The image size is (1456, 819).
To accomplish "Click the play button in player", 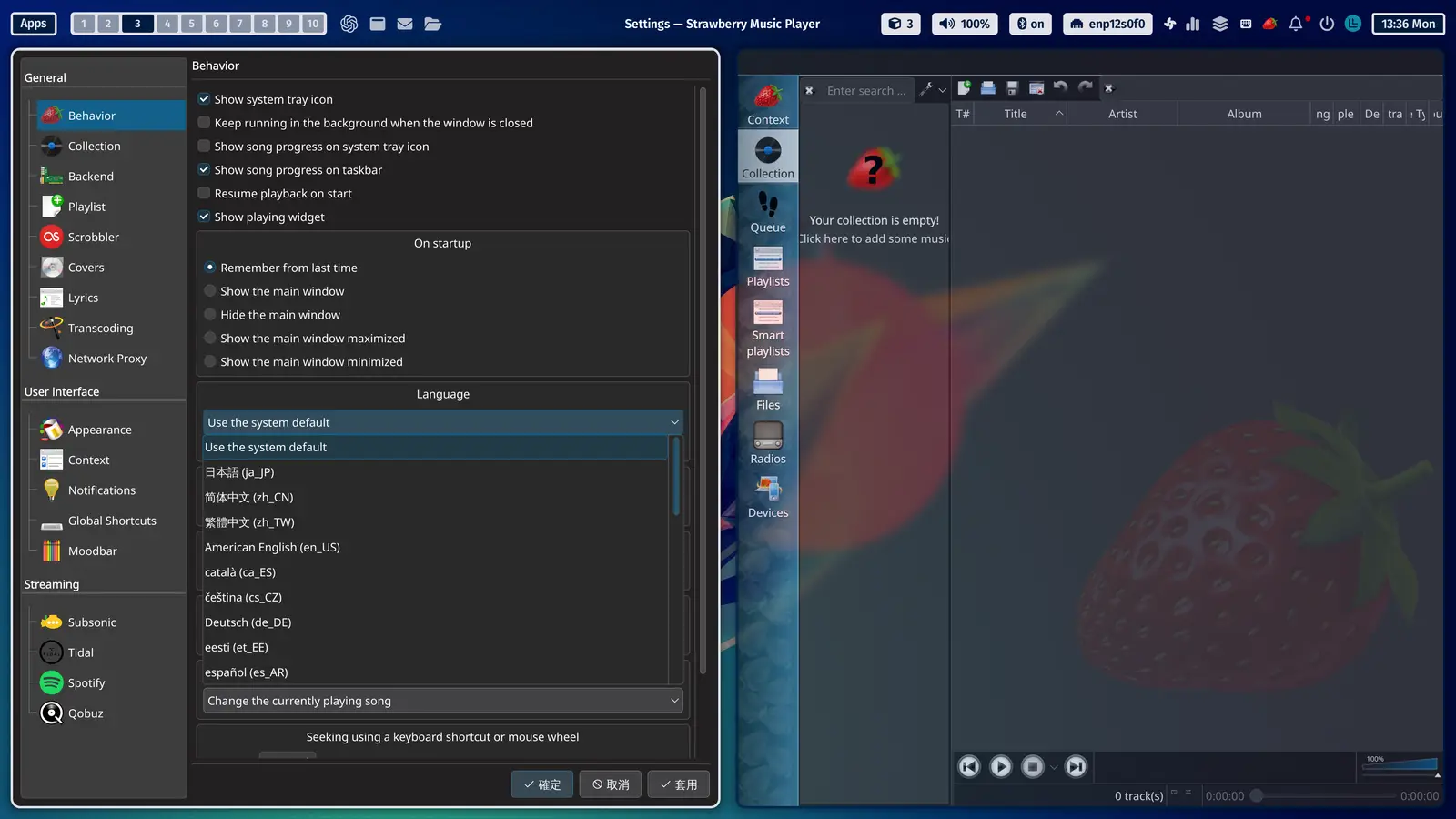I will point(1000,767).
